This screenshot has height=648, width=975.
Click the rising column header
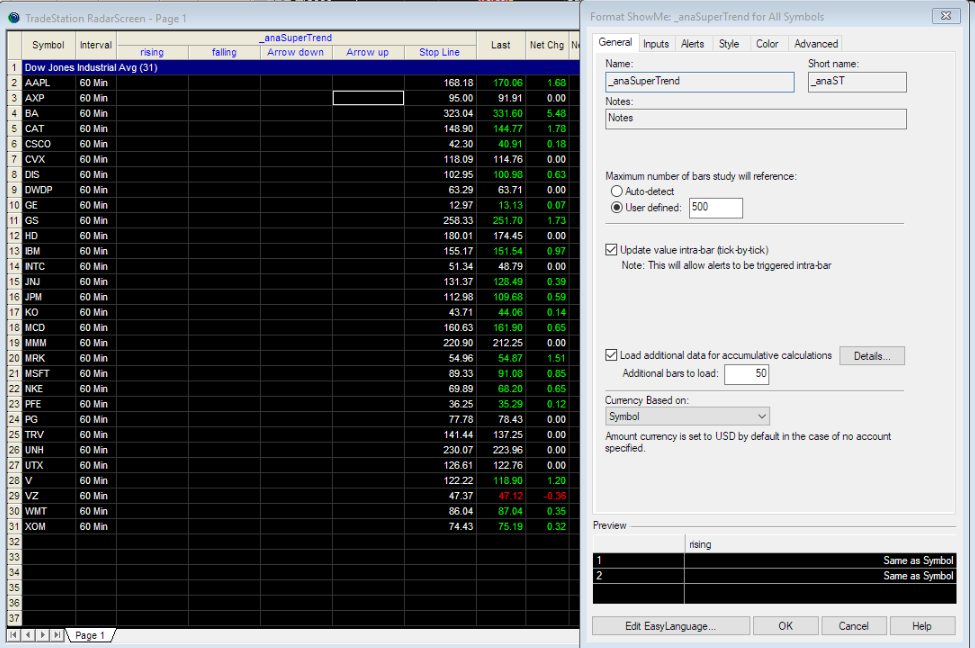(x=152, y=52)
